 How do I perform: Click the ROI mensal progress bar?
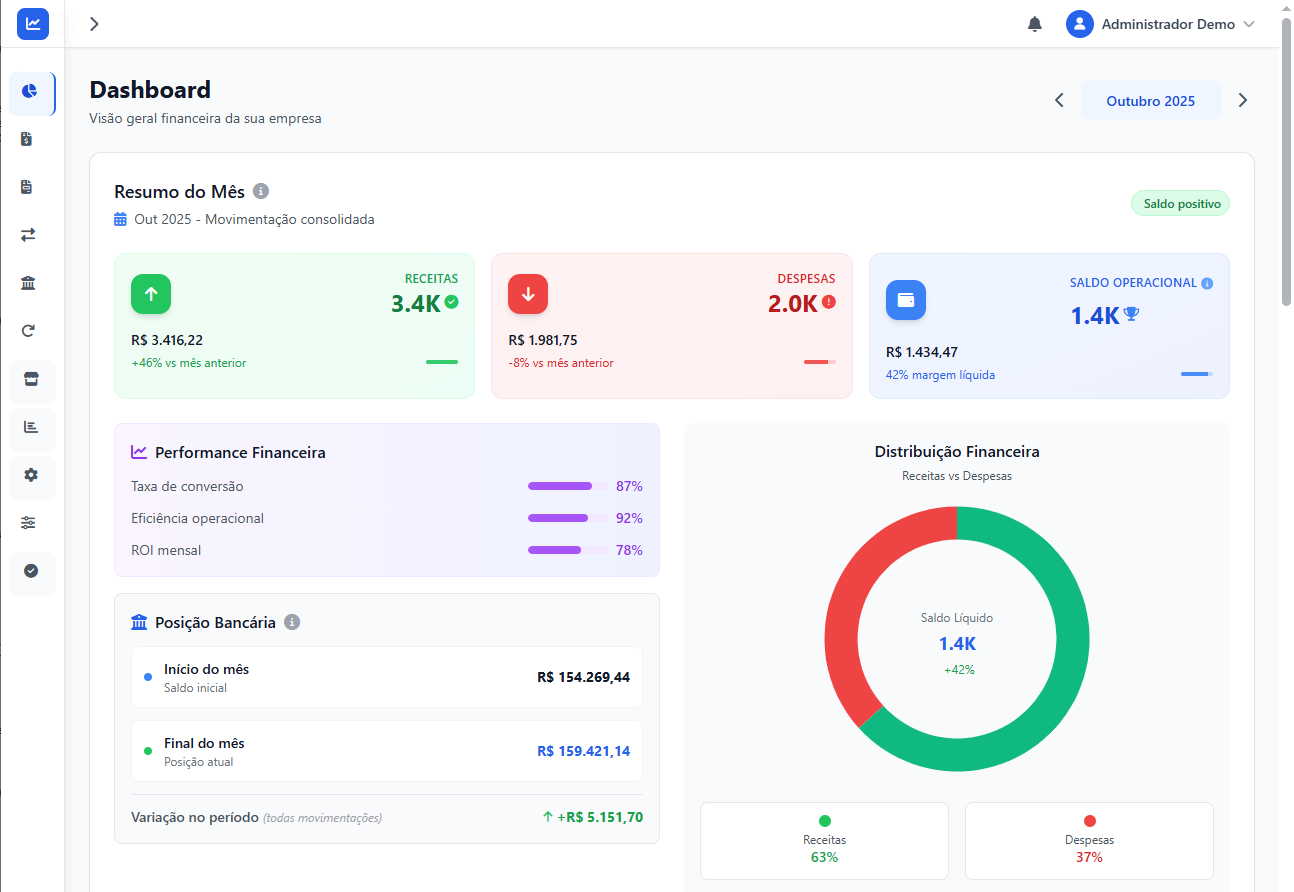pyautogui.click(x=561, y=550)
